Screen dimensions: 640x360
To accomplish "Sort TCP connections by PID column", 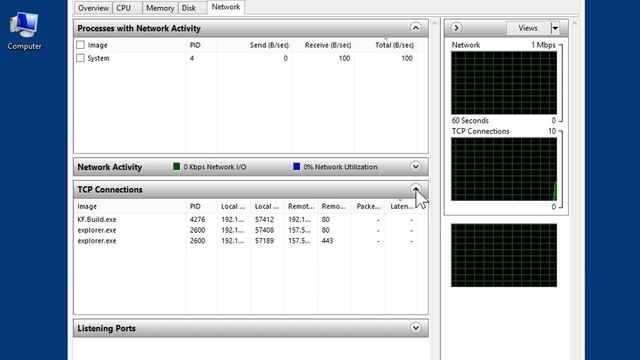I will 195,207.
